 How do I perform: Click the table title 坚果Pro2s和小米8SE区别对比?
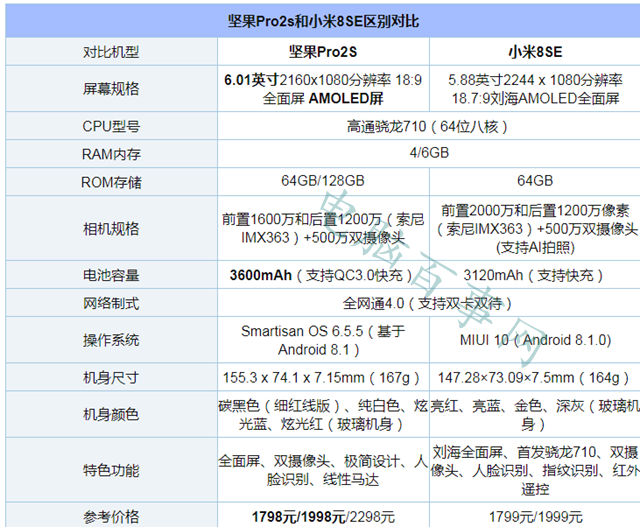click(x=320, y=20)
